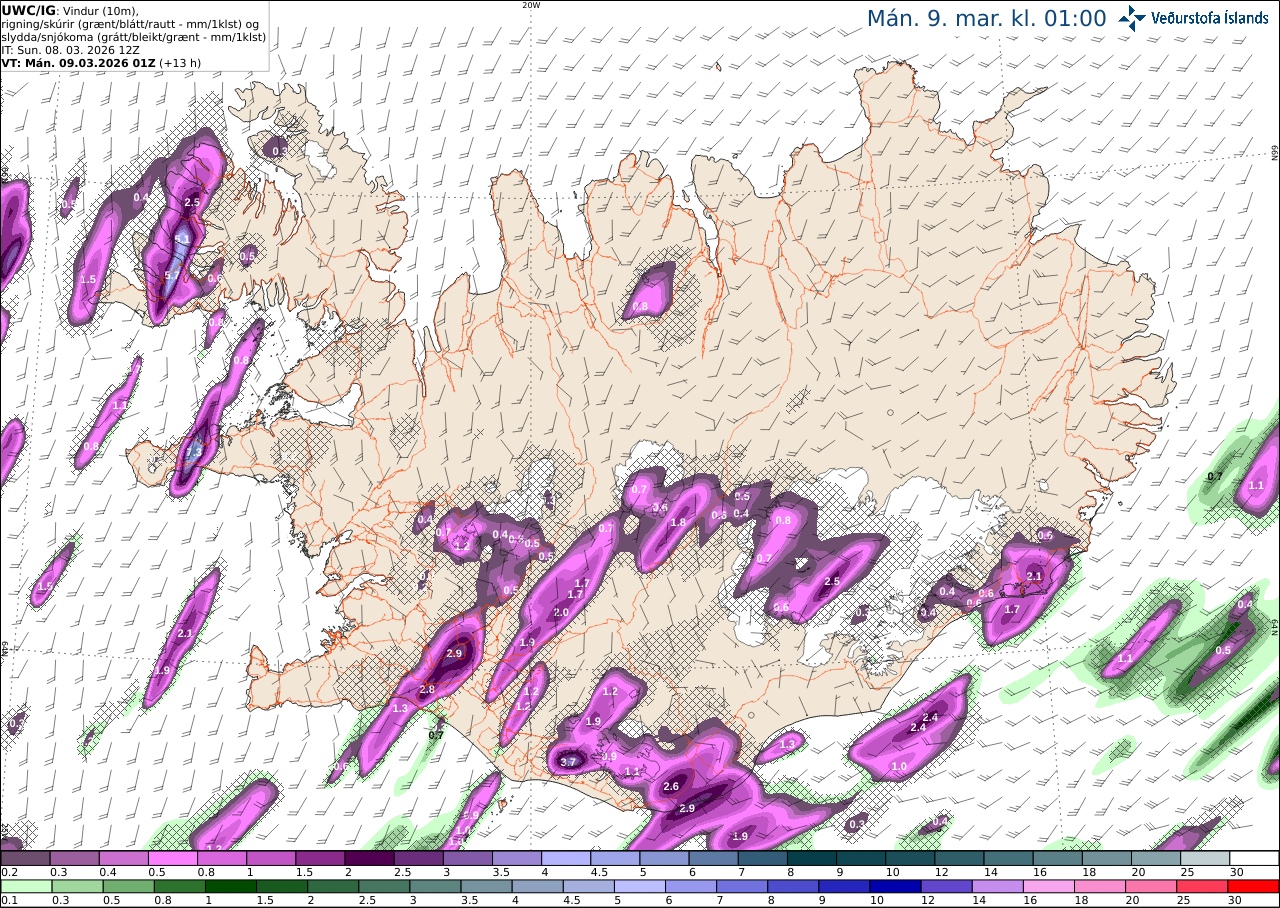Screen dimensions: 1280x908
Task: Click the '(+13 h)' forecast offset text
Action: (x=179, y=62)
